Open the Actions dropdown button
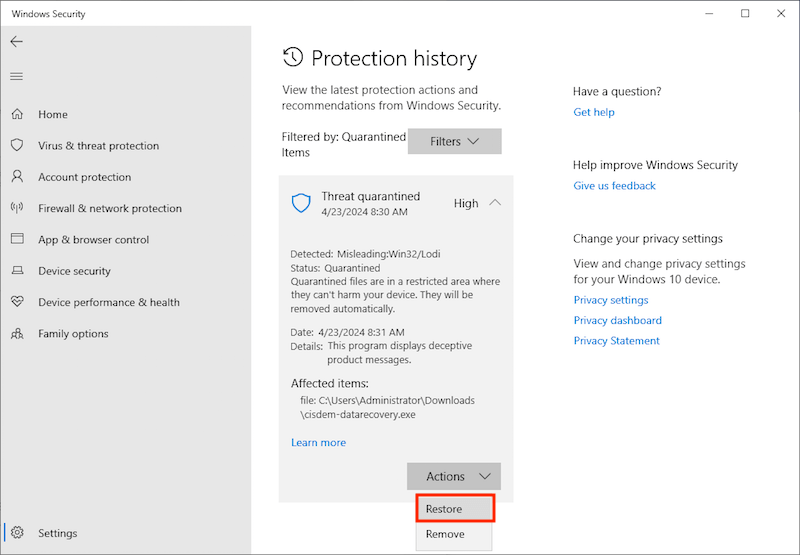This screenshot has width=800, height=555. pyautogui.click(x=454, y=476)
